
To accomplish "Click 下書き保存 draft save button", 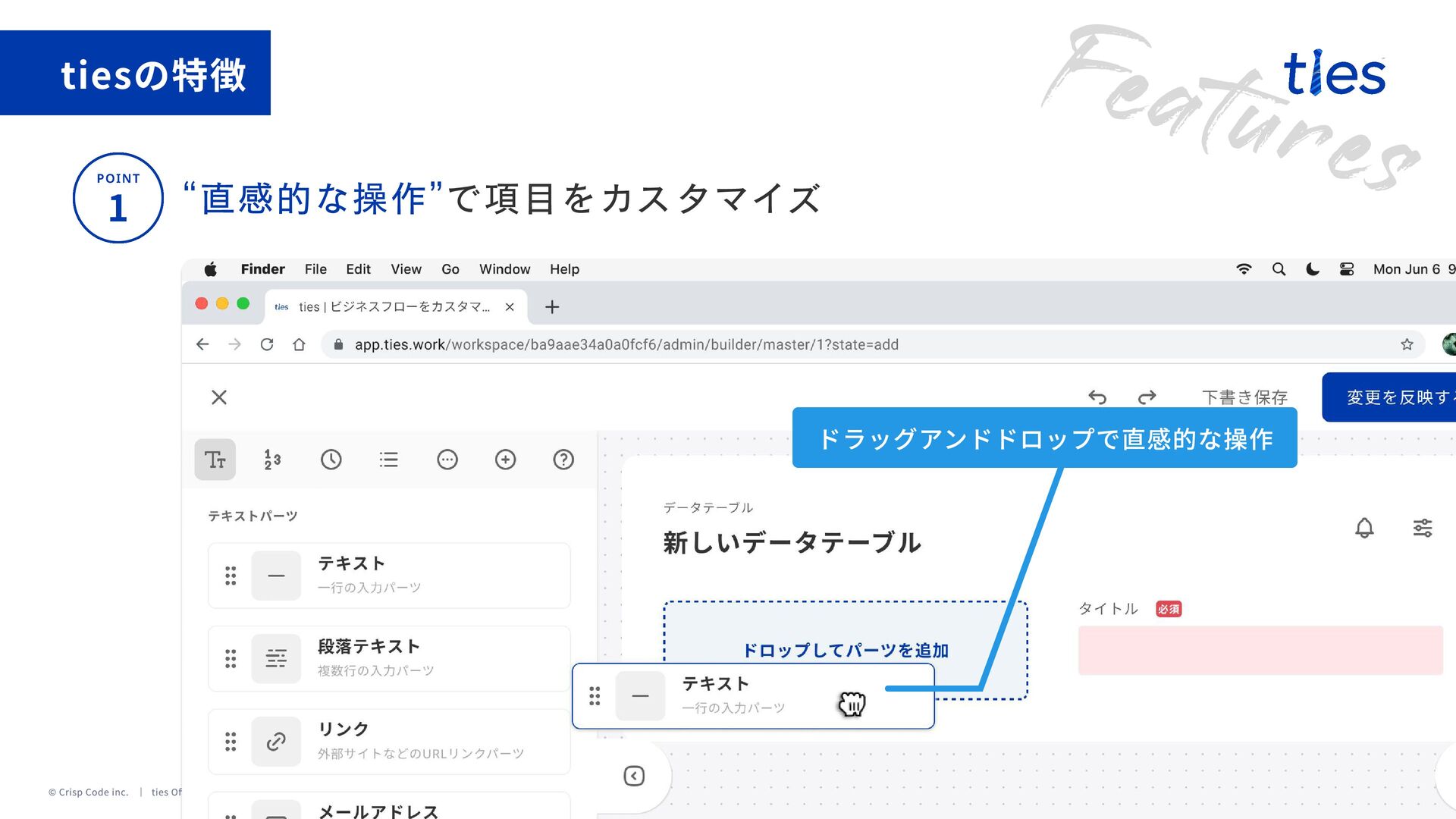I will [1244, 397].
